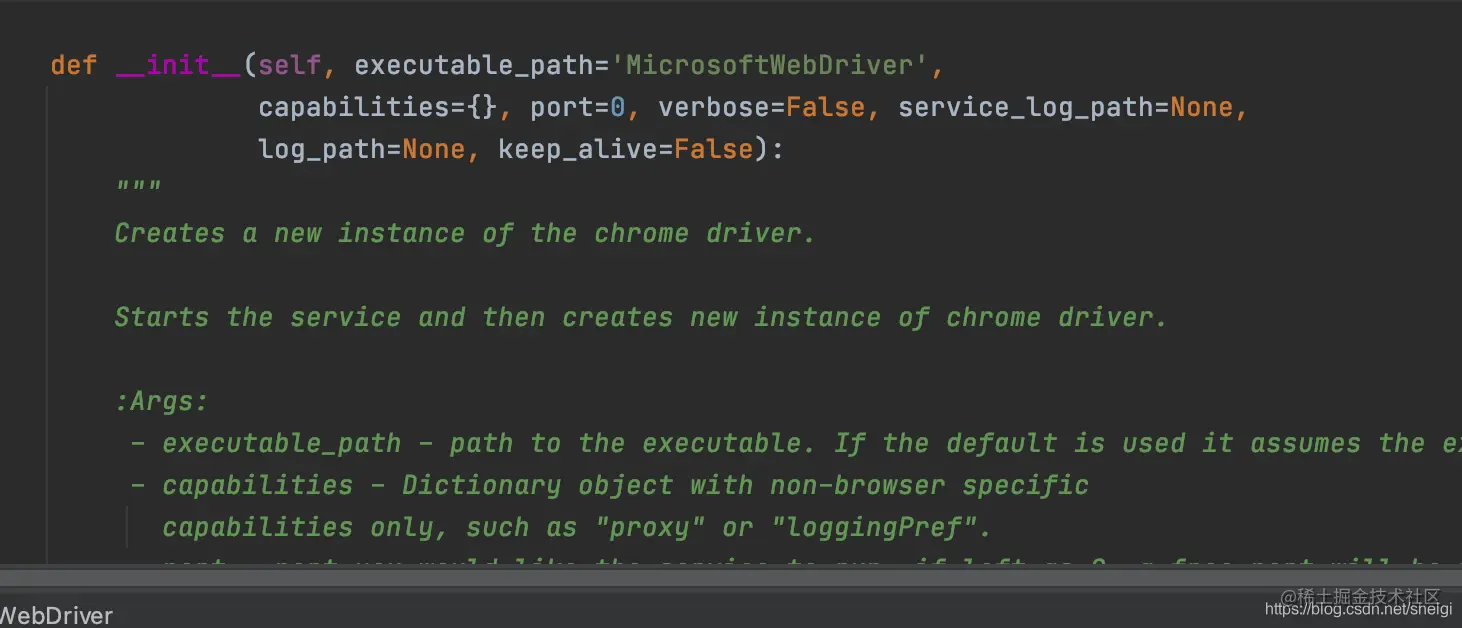The height and width of the screenshot is (628, 1462).
Task: Click the keep_alive=False argument
Action: click(626, 150)
